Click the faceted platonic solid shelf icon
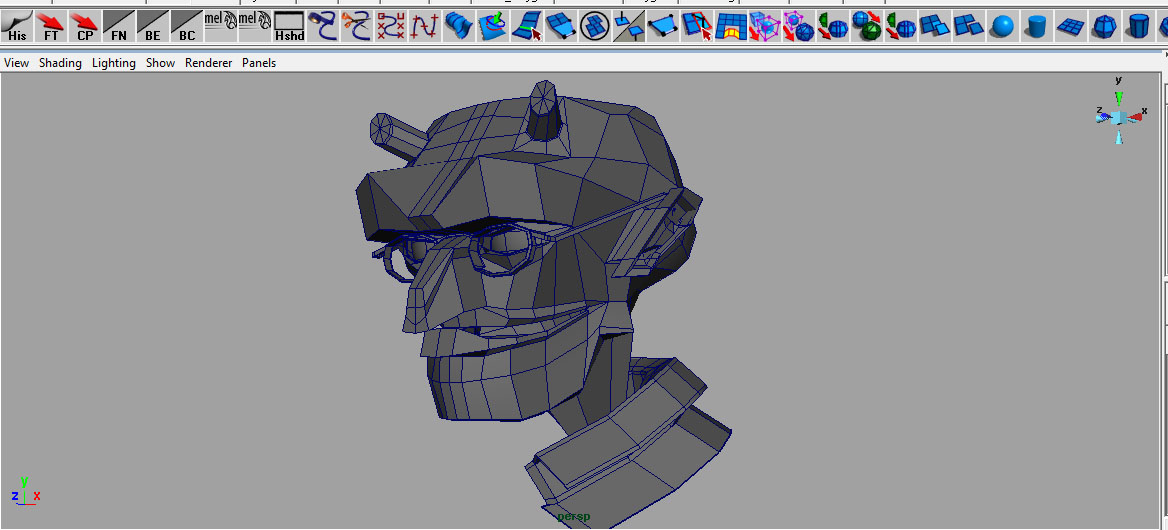The height and width of the screenshot is (530, 1168). (1104, 26)
